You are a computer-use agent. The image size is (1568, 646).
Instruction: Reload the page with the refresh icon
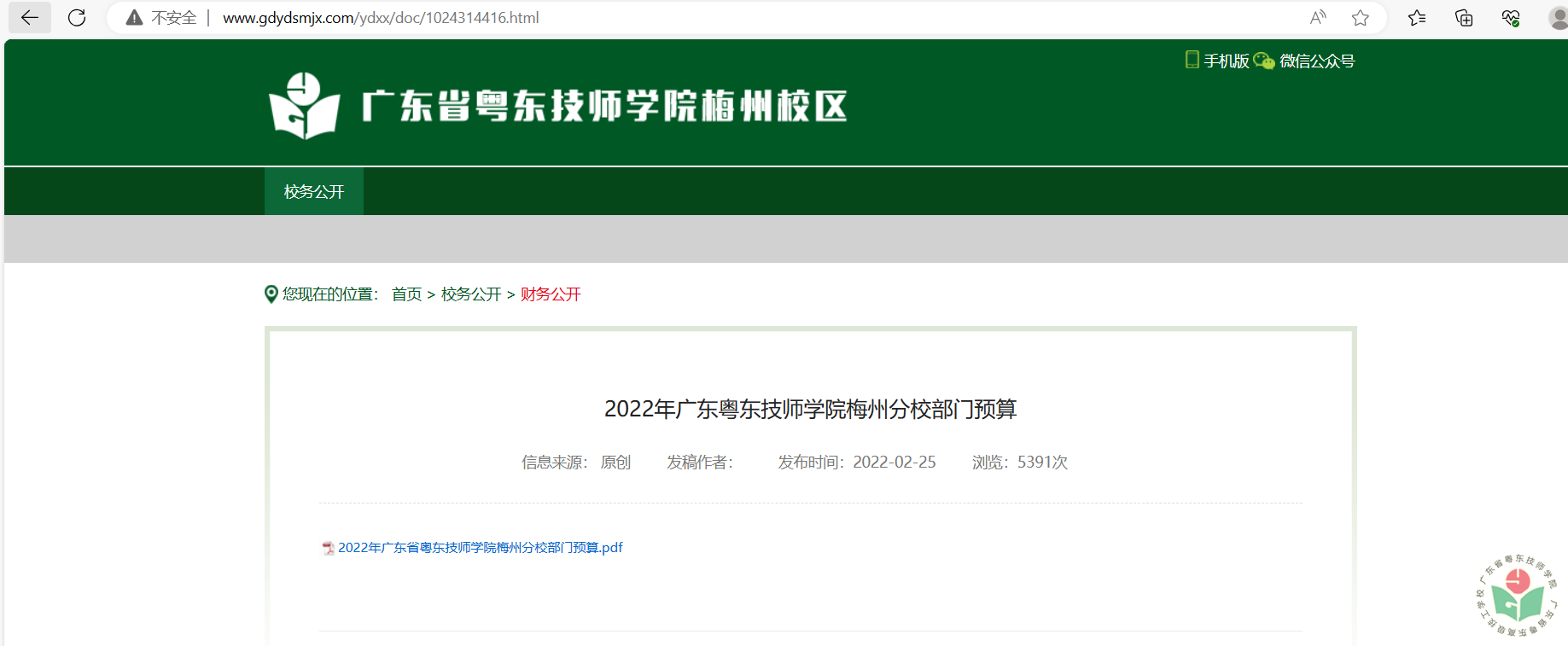[x=77, y=18]
